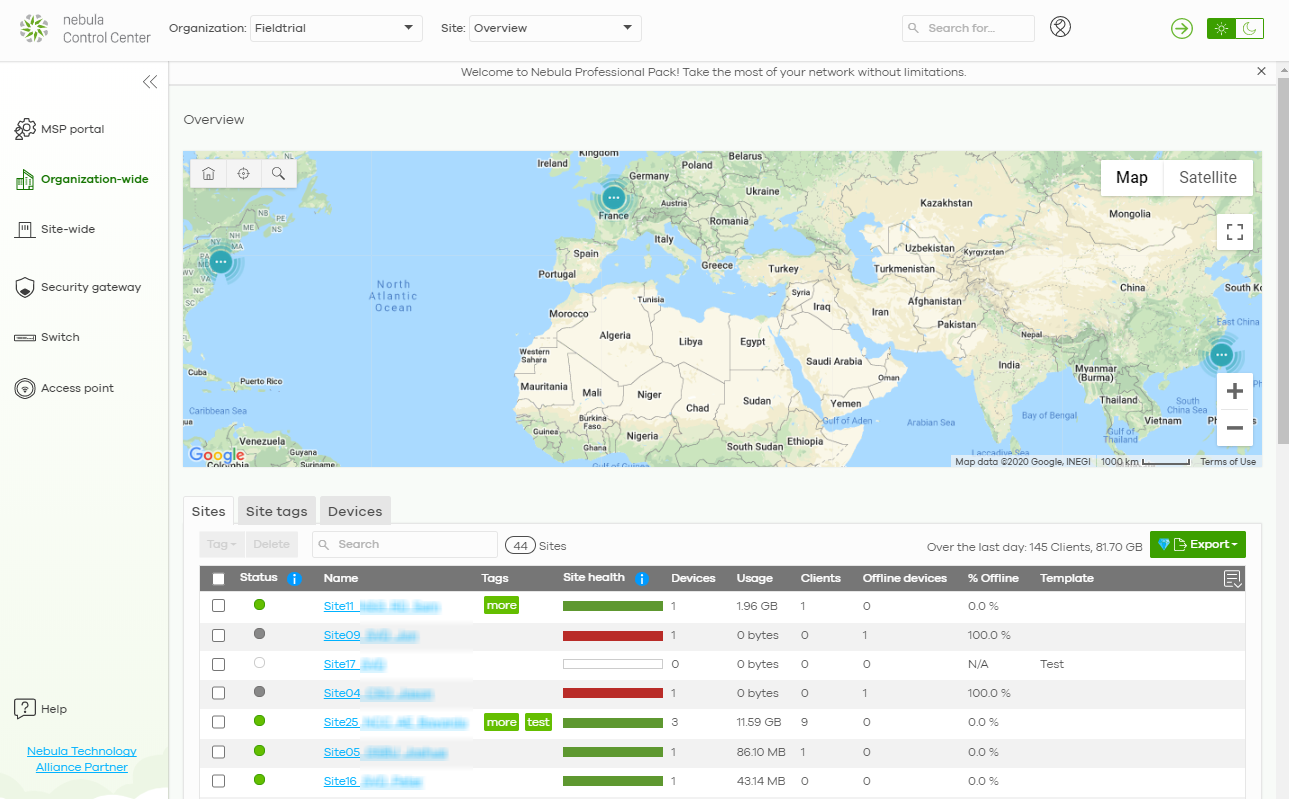Switch to light theme mode
Viewport: 1289px width, 799px height.
point(1221,29)
